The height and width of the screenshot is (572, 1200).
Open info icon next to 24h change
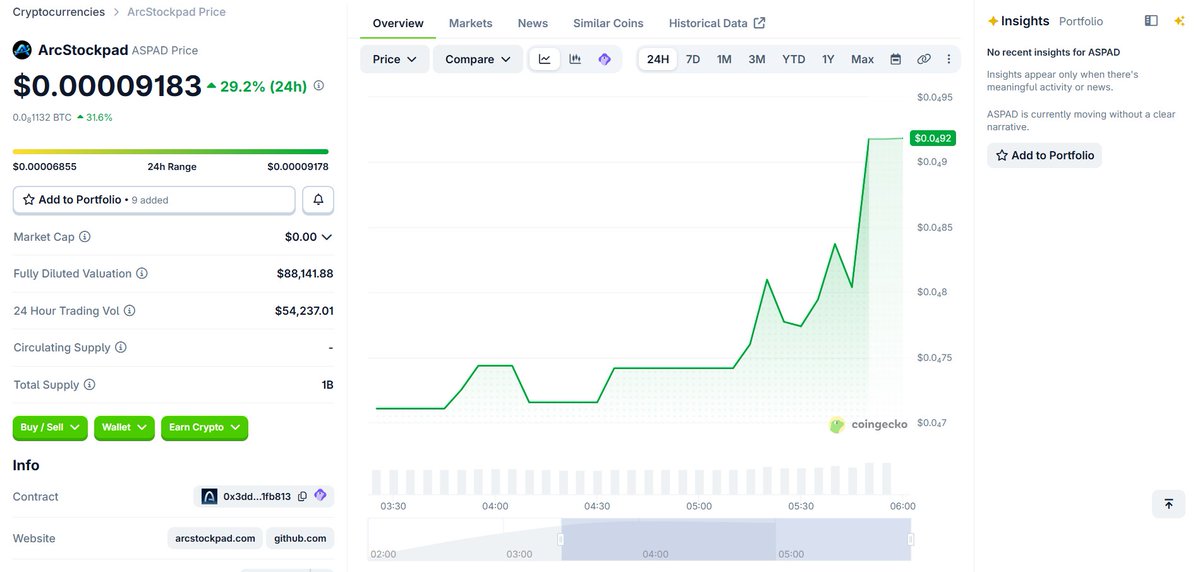[319, 86]
